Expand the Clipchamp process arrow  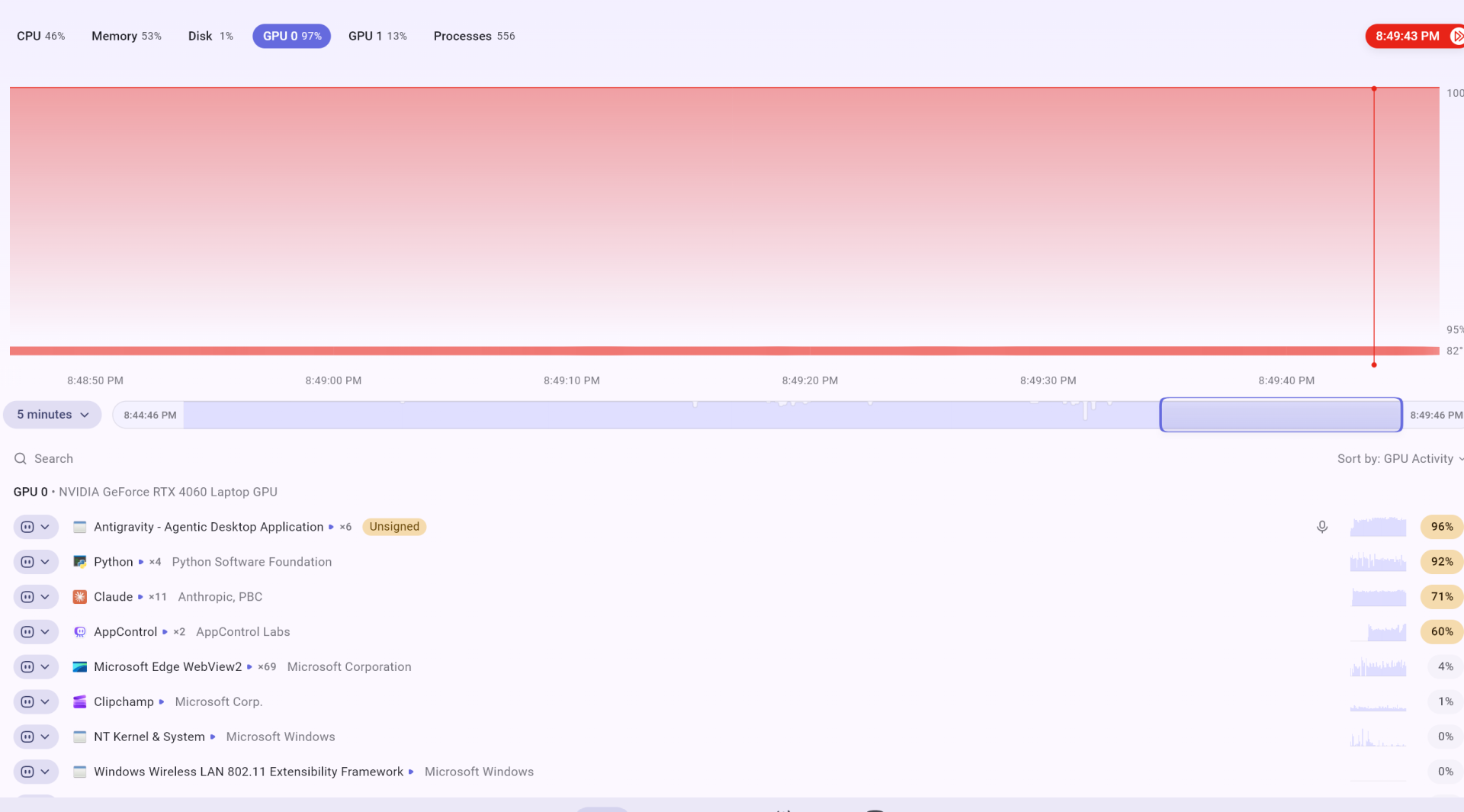click(x=162, y=702)
